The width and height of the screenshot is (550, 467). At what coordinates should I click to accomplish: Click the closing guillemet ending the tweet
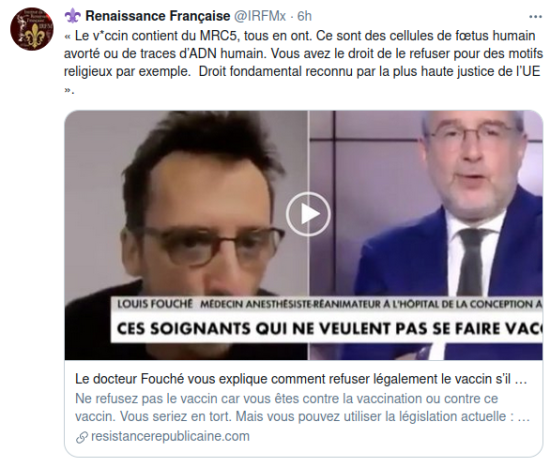pos(69,91)
